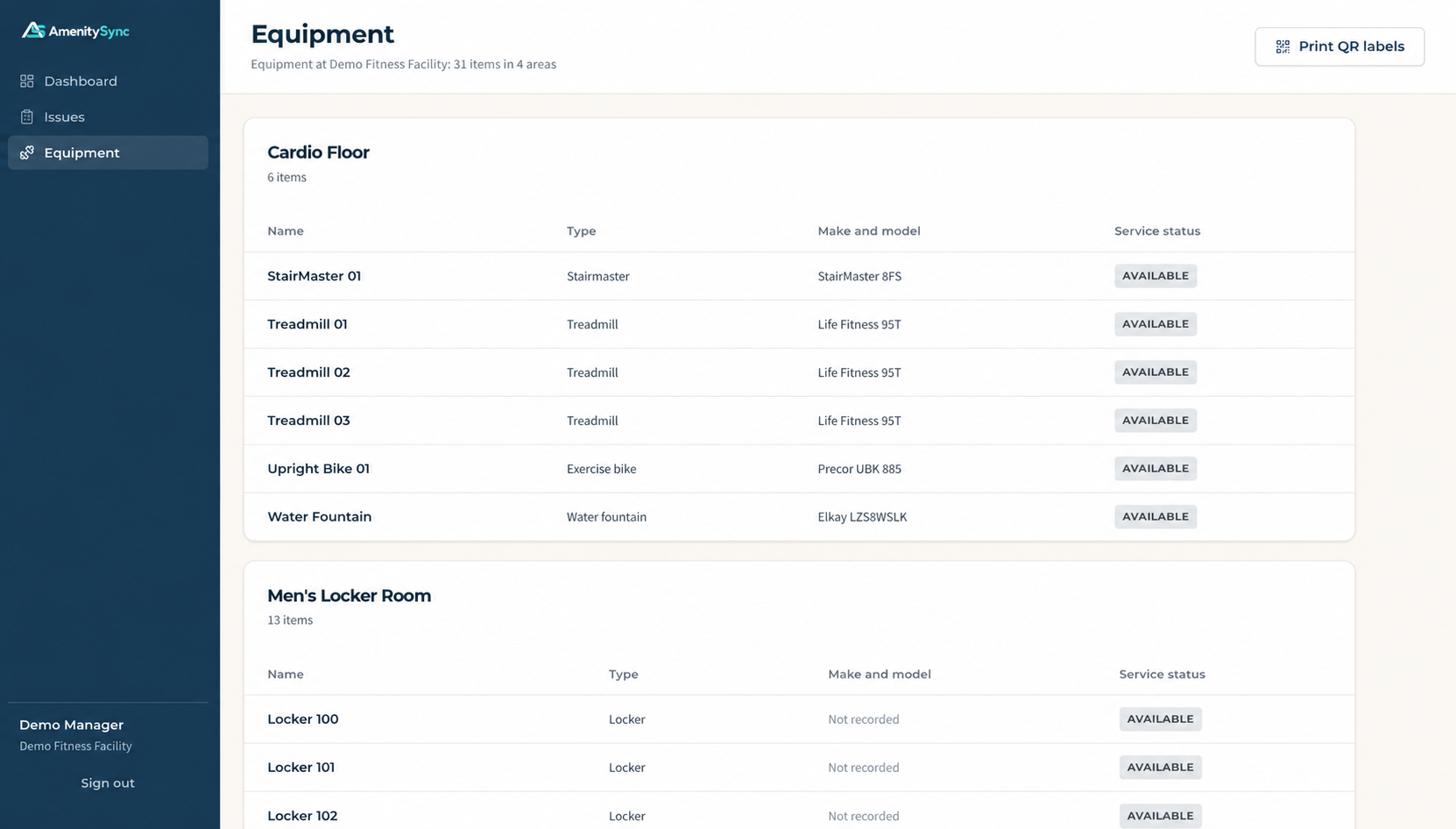Click the Dashboard grid icon in sidebar
This screenshot has width=1456, height=829.
pos(27,81)
